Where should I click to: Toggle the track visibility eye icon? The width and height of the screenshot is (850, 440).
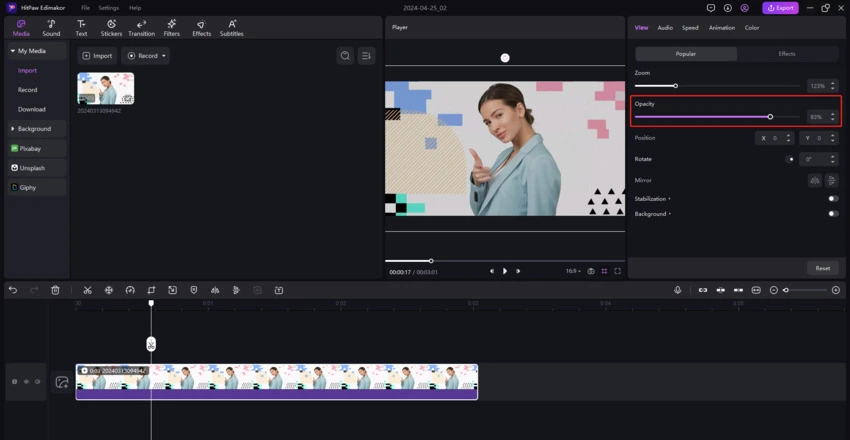coord(26,381)
